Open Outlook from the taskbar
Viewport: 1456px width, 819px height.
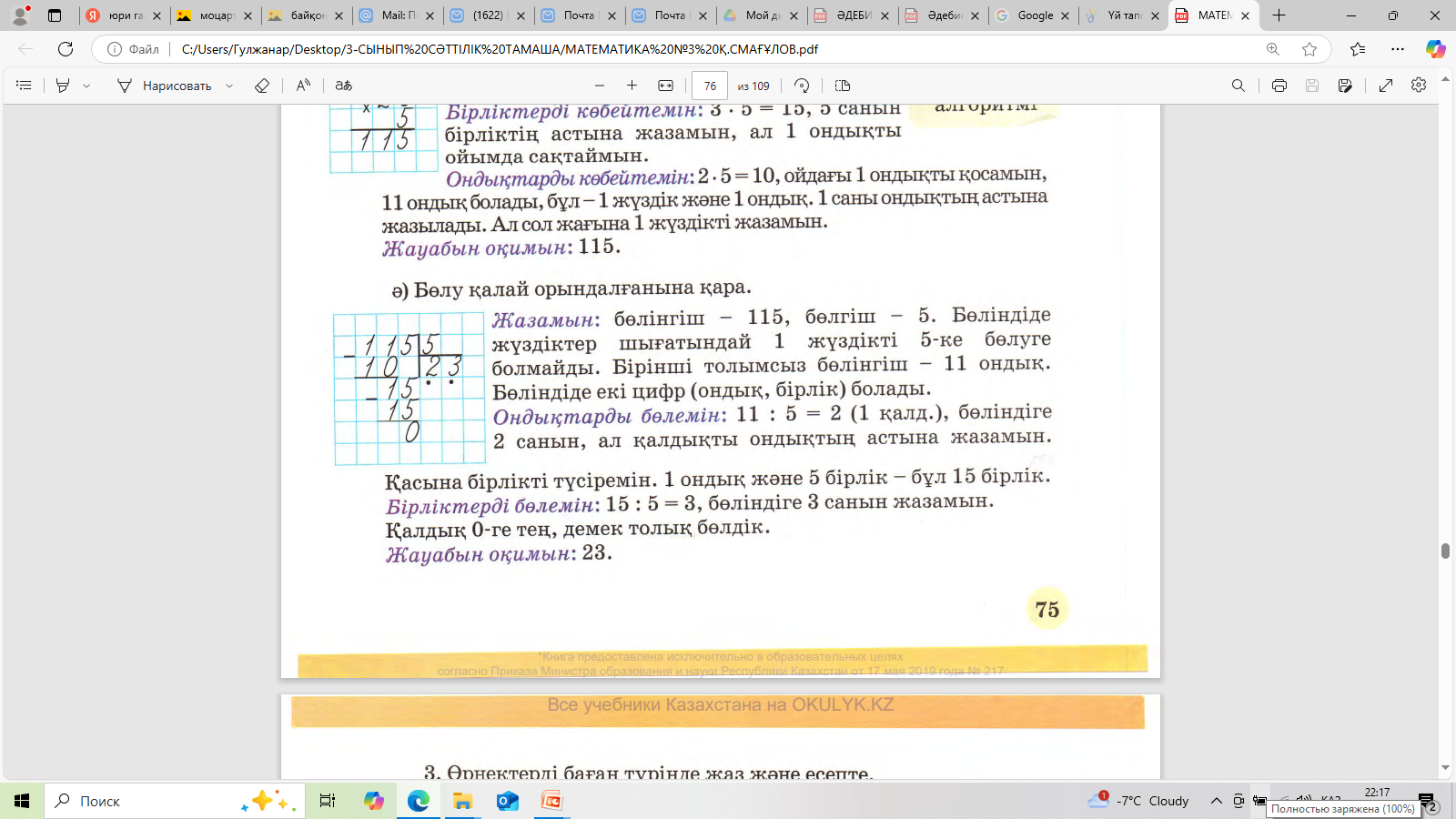[x=507, y=801]
